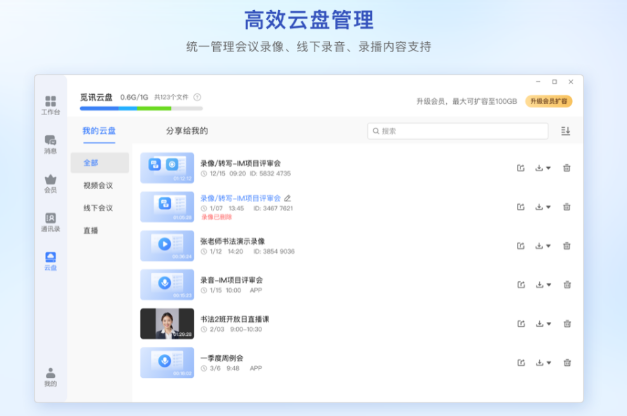Delete the 录音-IM项目评审会 file
Viewport: 627px width, 416px height.
[567, 284]
